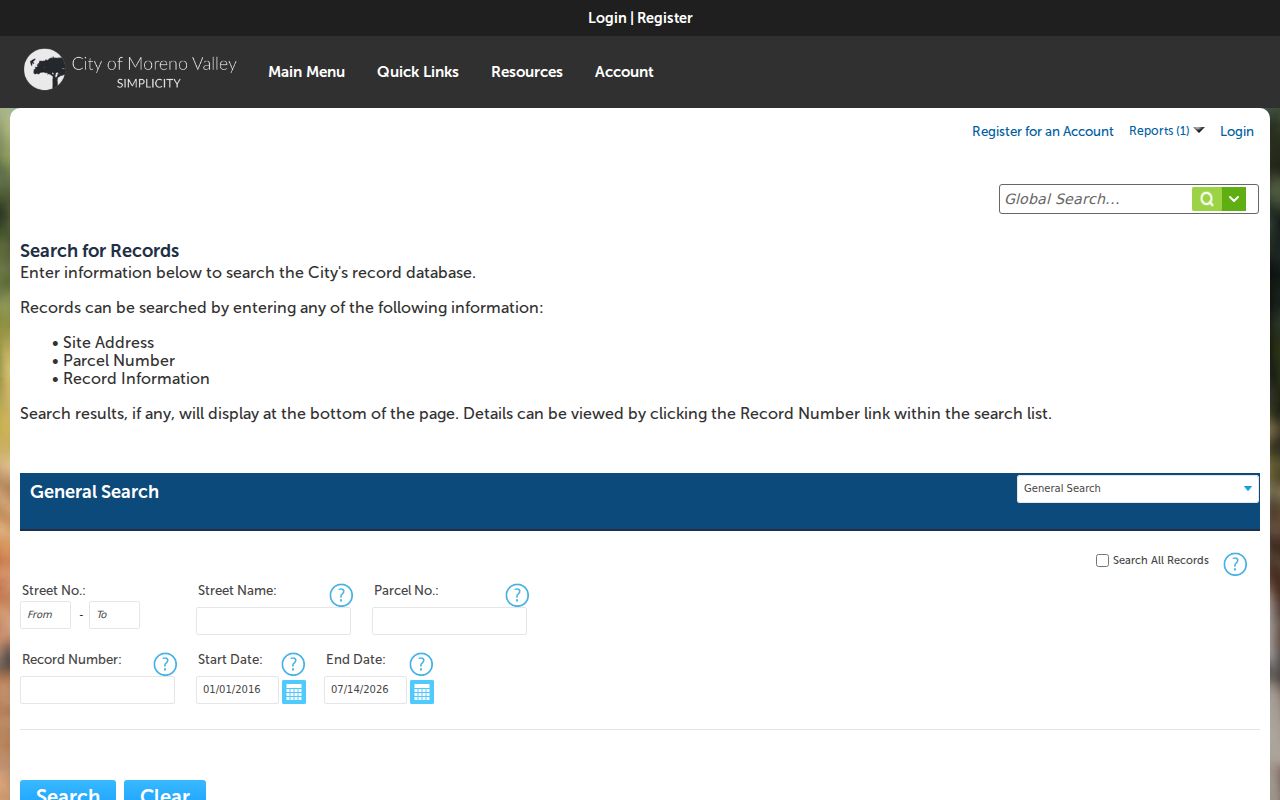Click the Record Number help icon
The height and width of the screenshot is (800, 1280).
pyautogui.click(x=165, y=664)
